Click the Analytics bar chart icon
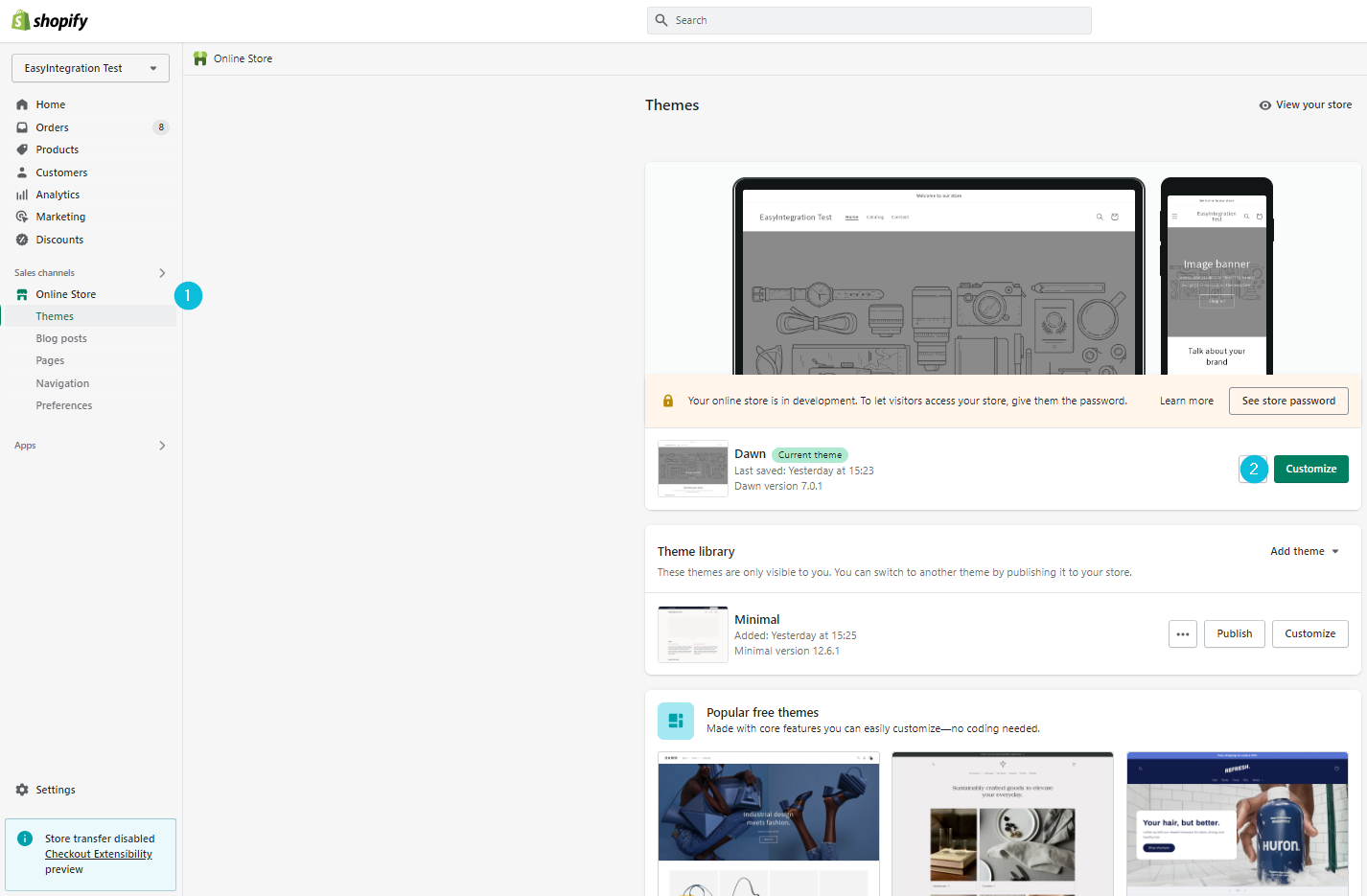Viewport: 1367px width, 896px height. [22, 195]
